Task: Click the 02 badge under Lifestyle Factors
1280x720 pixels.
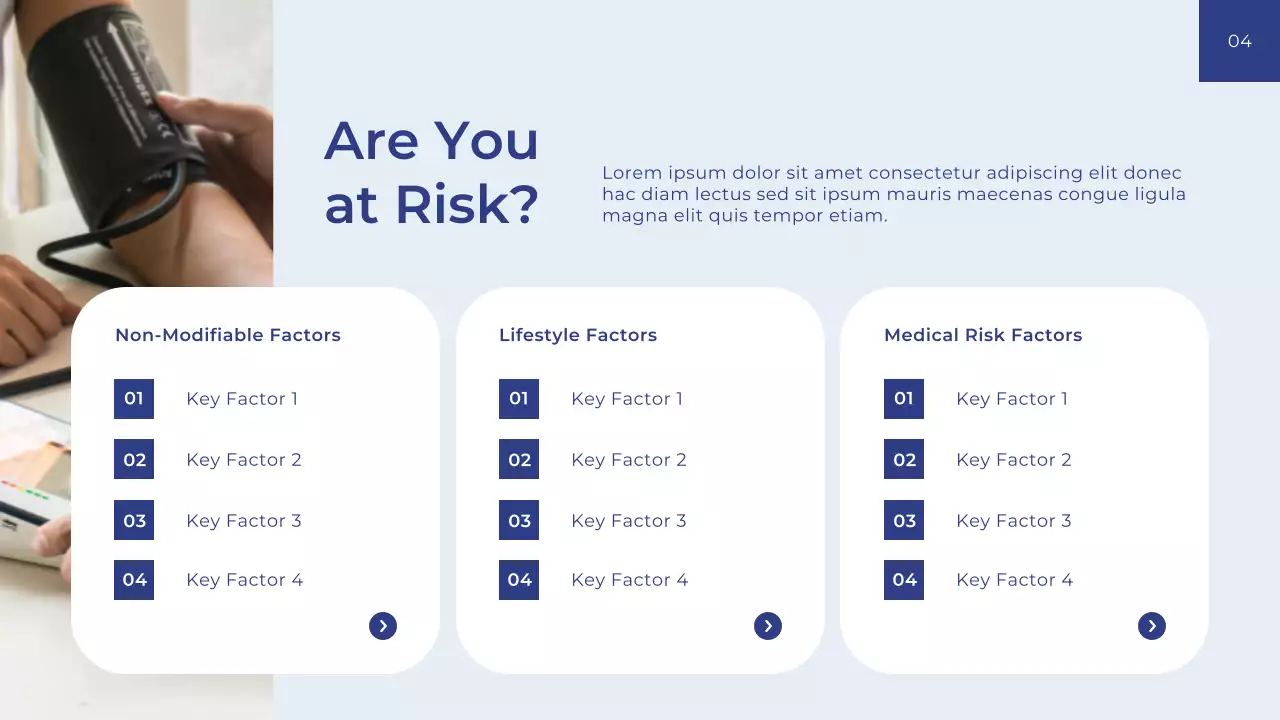Action: click(x=519, y=460)
